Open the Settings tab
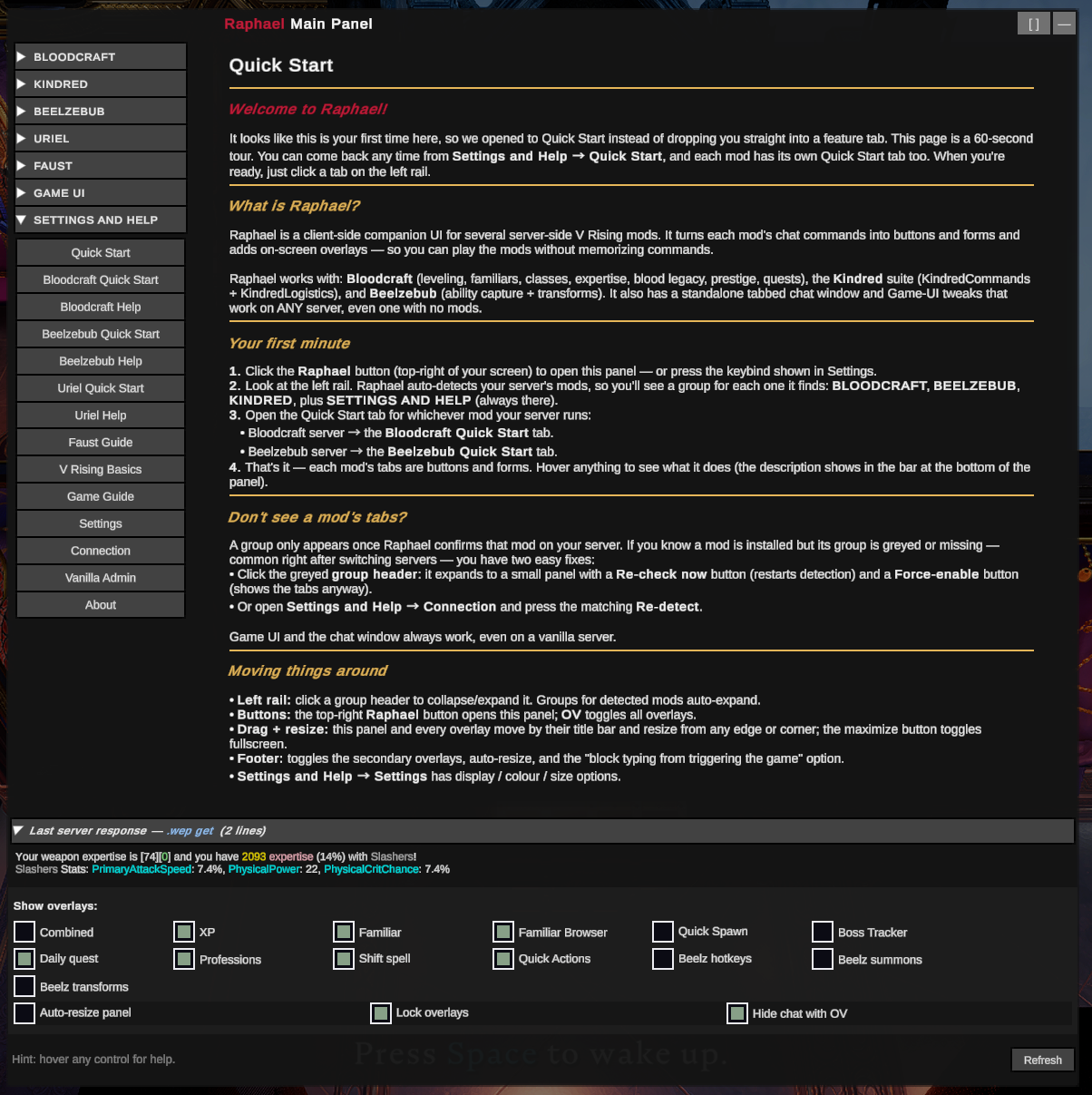This screenshot has height=1095, width=1092. pyautogui.click(x=101, y=524)
